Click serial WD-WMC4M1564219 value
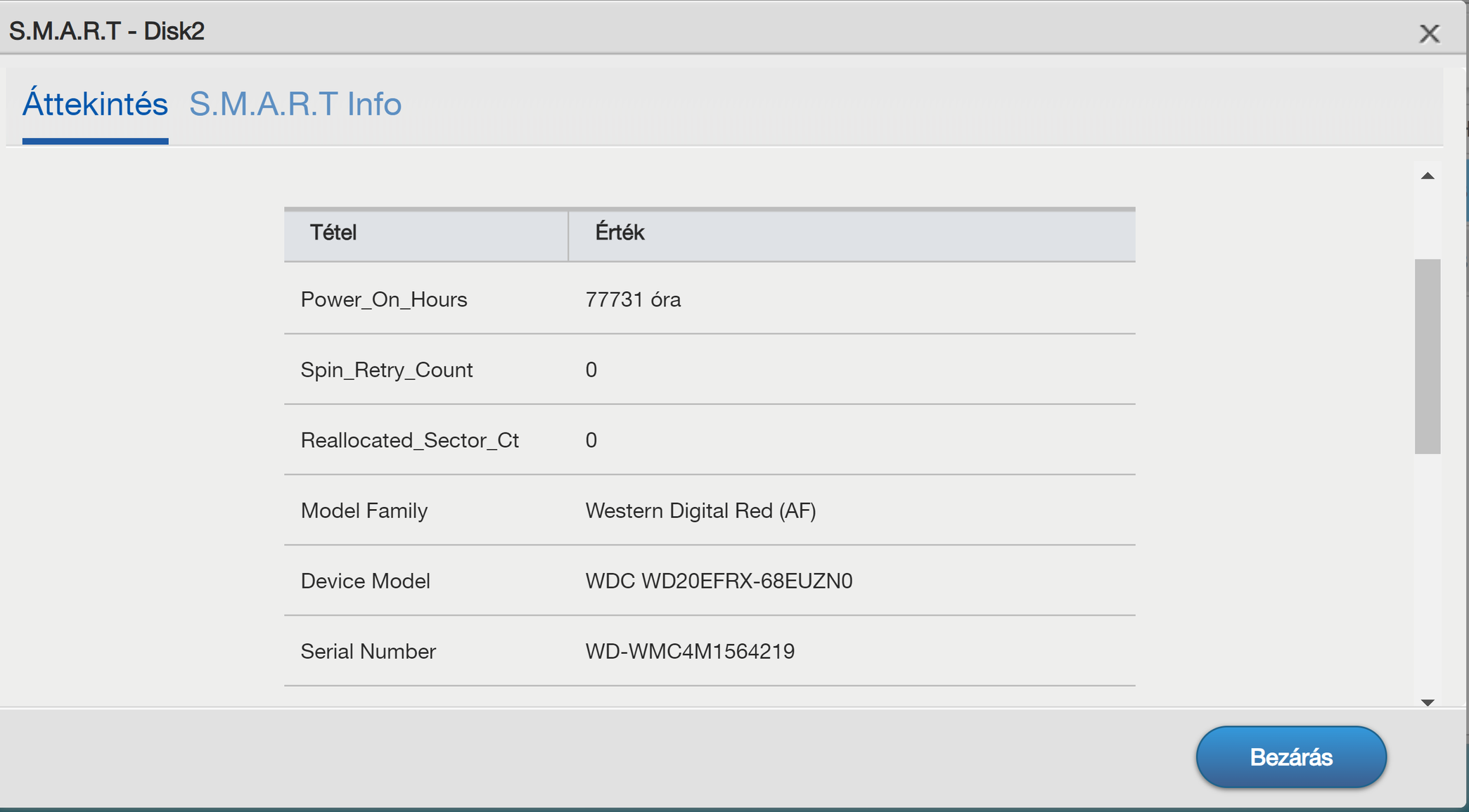The image size is (1469, 812). (690, 651)
